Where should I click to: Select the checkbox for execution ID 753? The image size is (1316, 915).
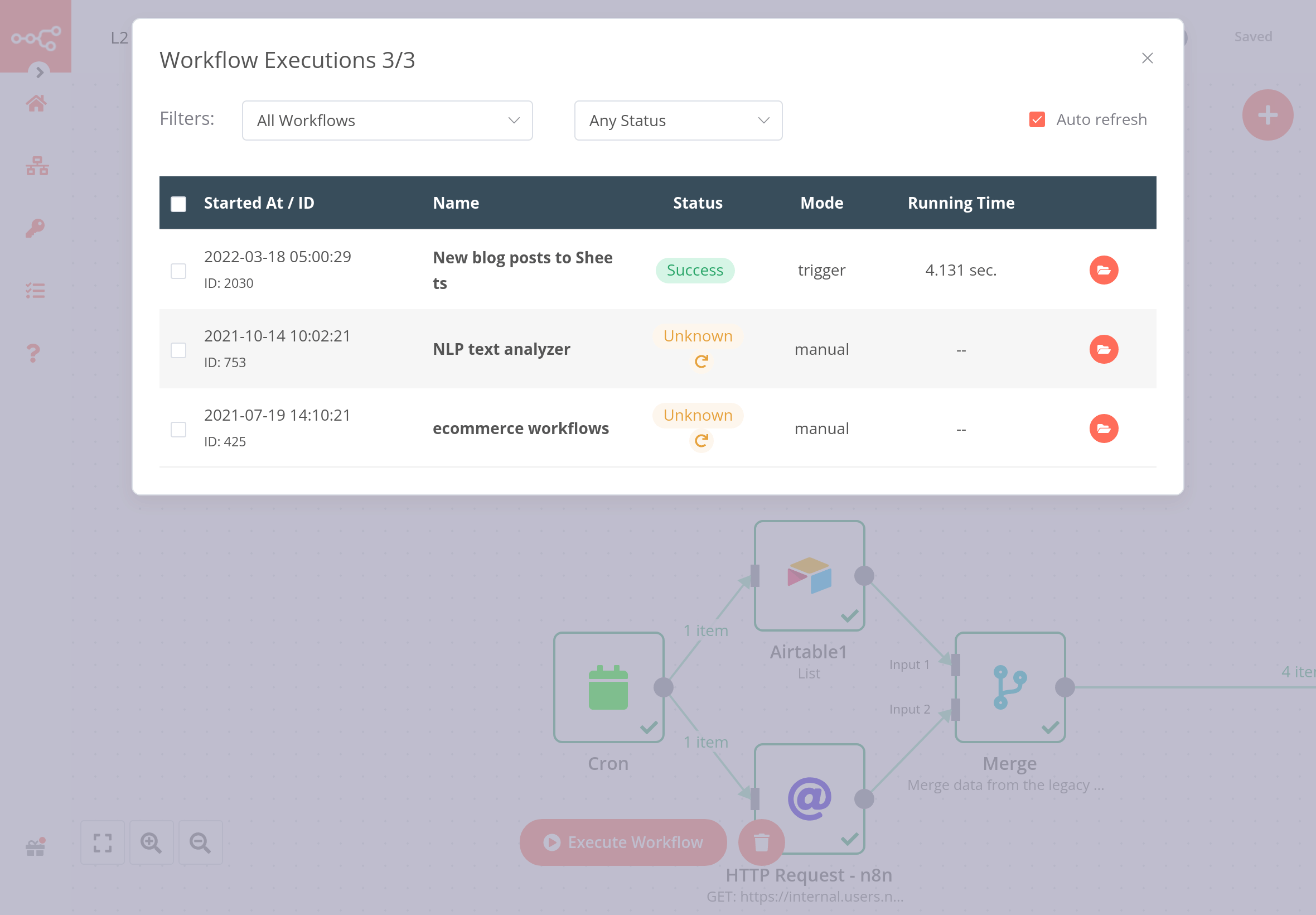[178, 350]
